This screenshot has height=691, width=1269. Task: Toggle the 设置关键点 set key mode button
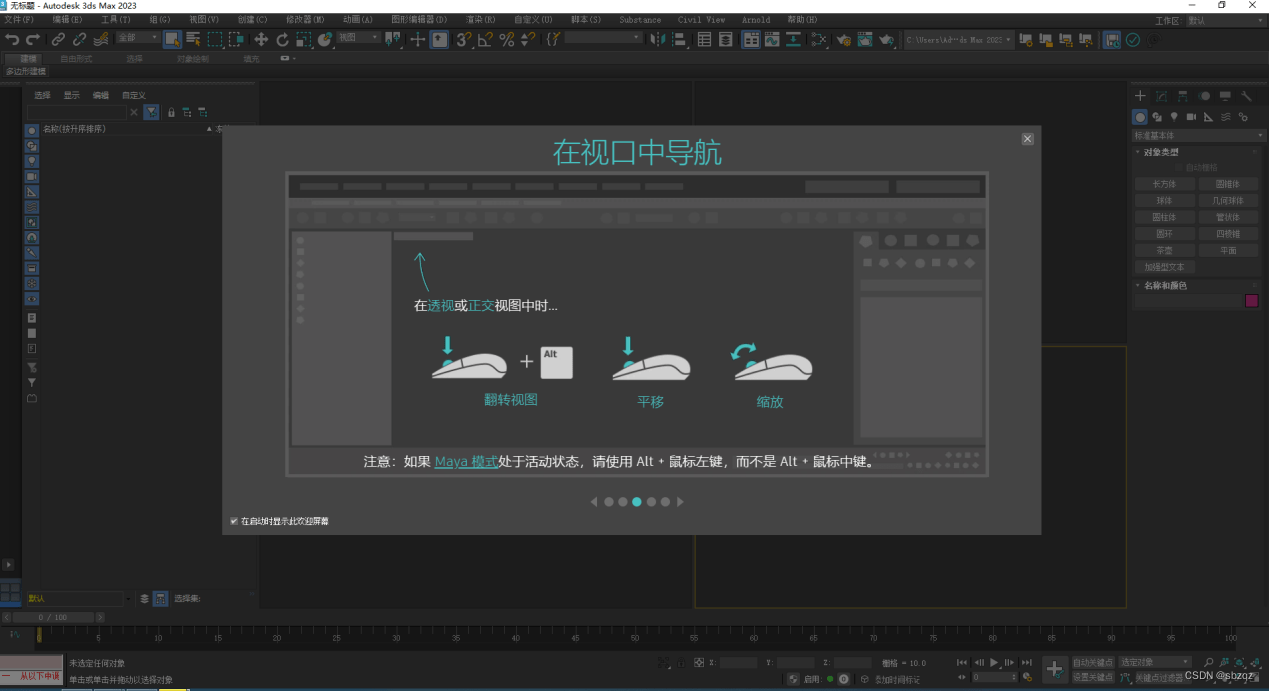pos(1093,677)
